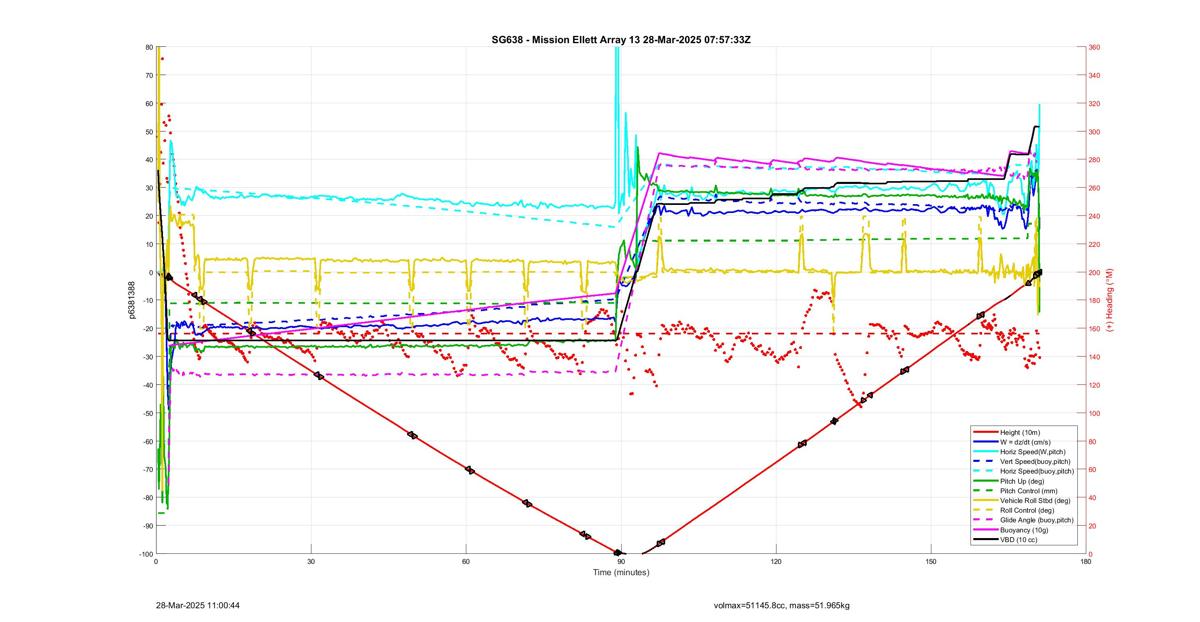Click the heading axis tick label "140"

click(1095, 357)
